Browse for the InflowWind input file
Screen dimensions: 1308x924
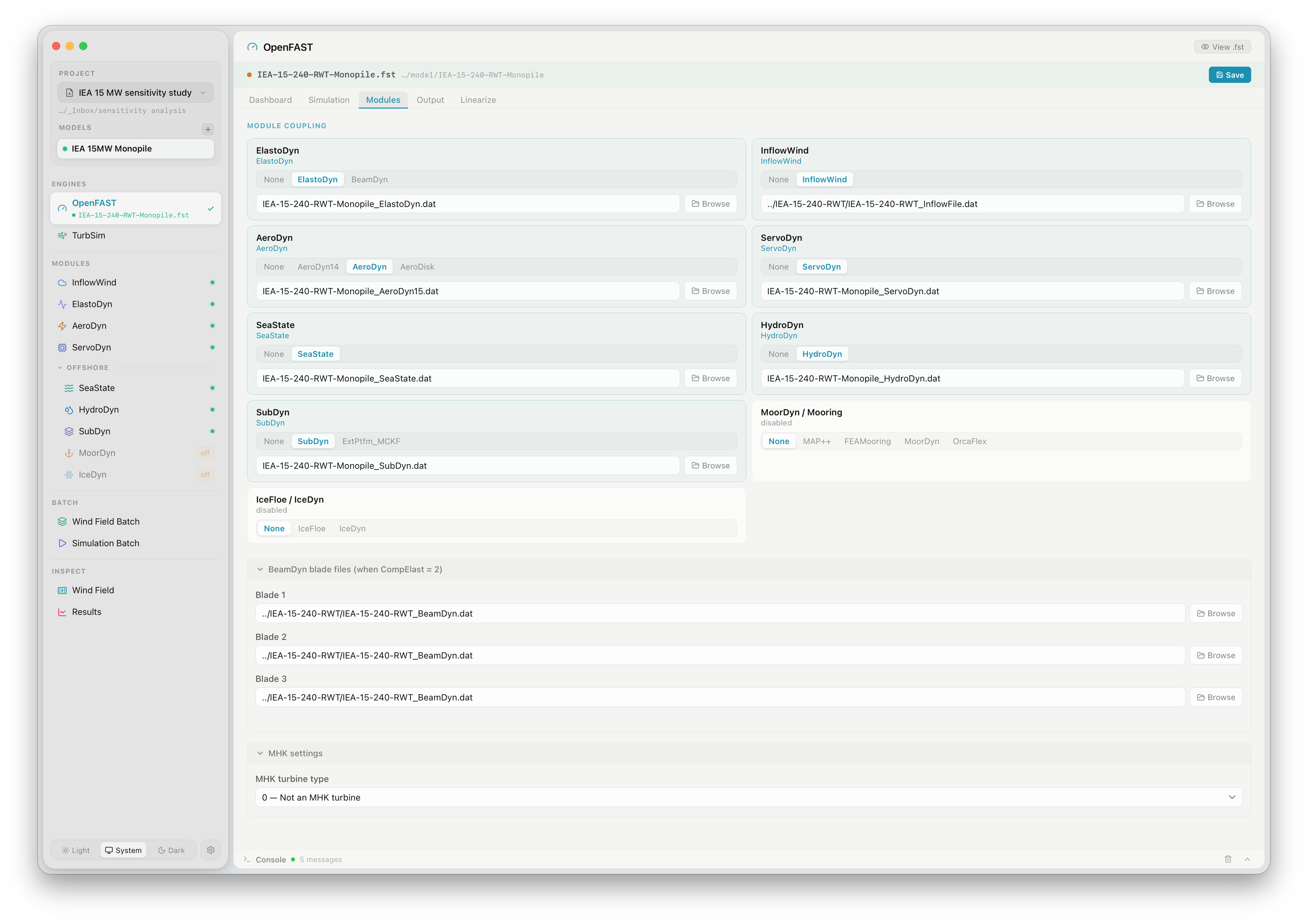tap(1215, 204)
